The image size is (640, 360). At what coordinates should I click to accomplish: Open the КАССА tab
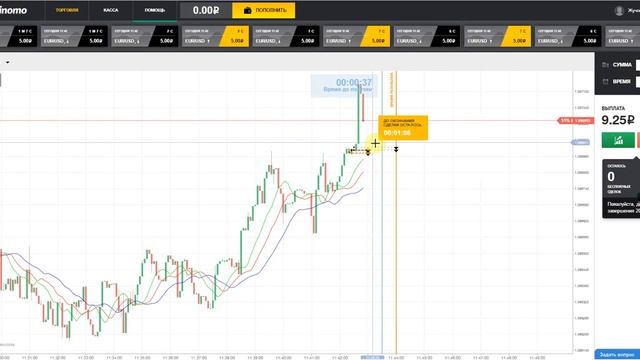111,10
